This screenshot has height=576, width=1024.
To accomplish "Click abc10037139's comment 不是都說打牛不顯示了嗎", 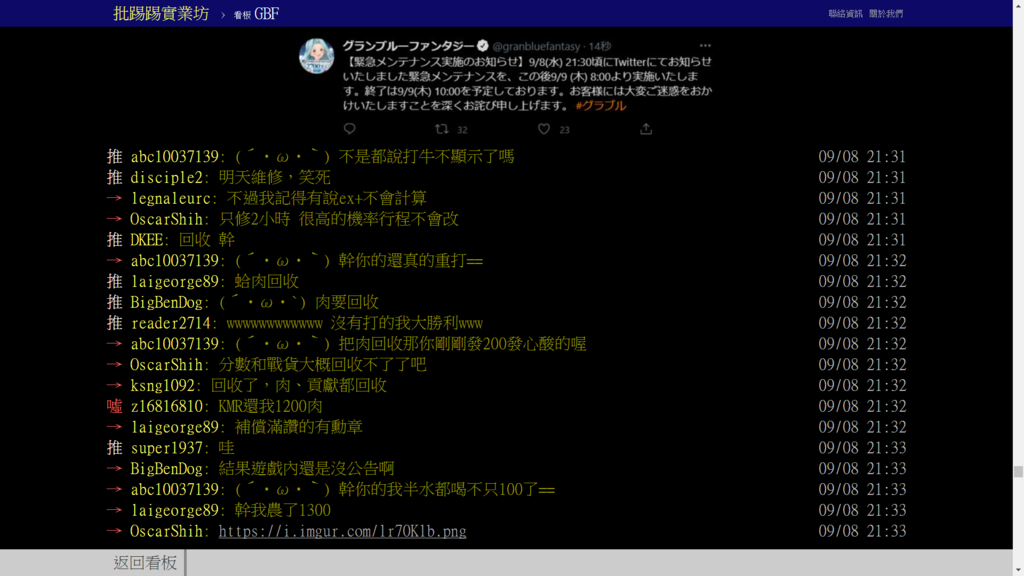I will [375, 157].
